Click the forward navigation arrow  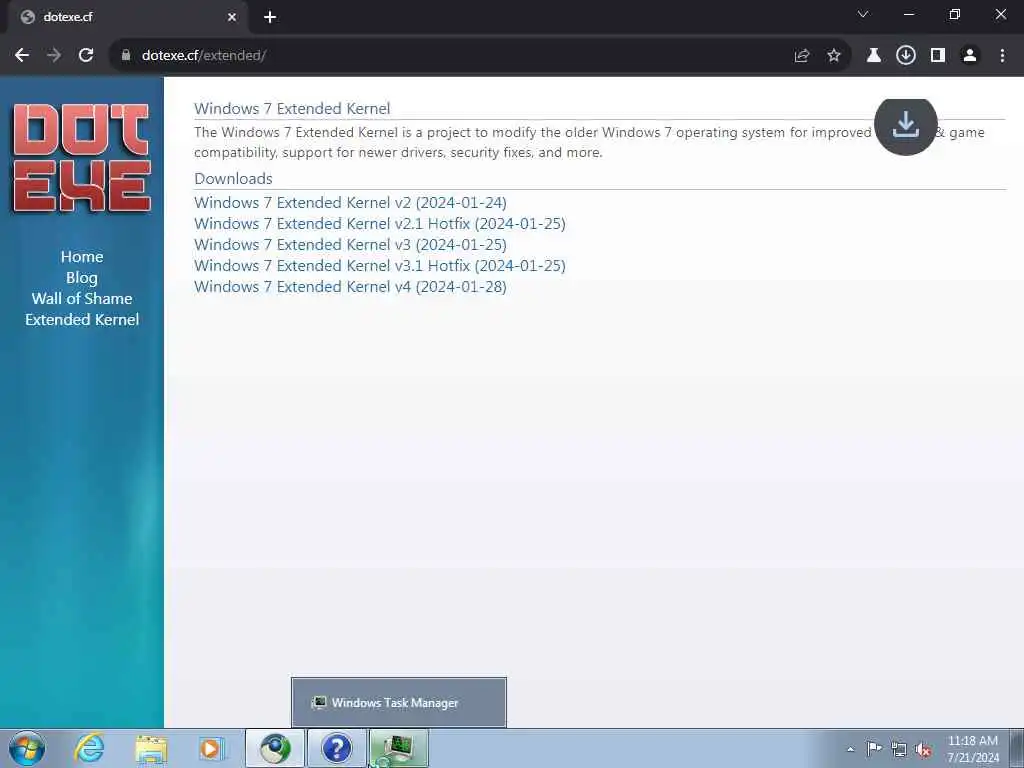(x=54, y=56)
